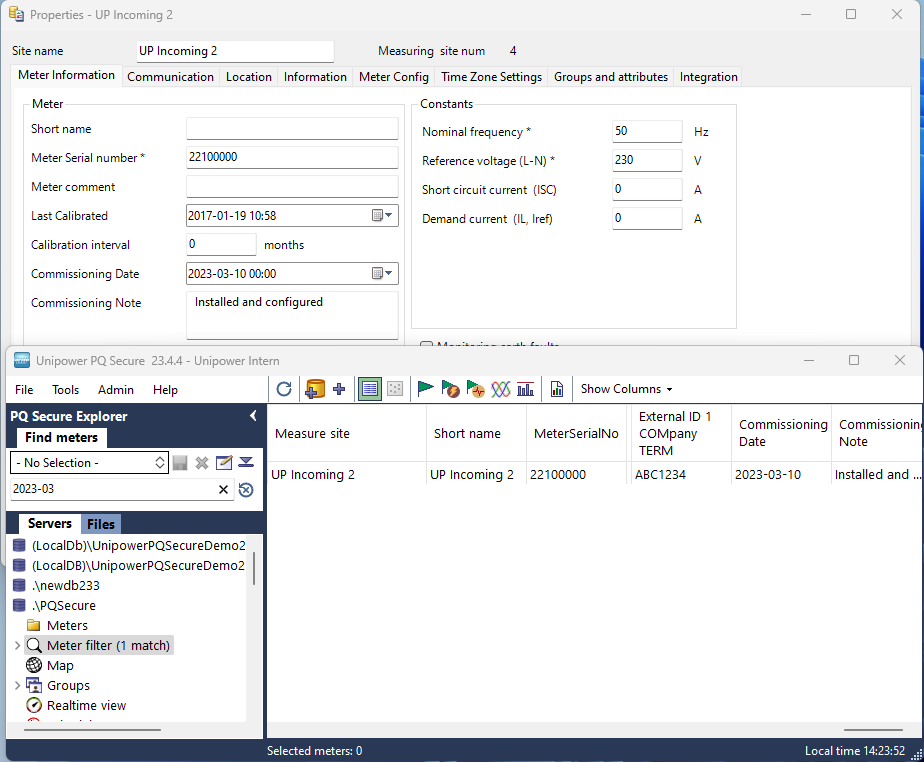The image size is (924, 762).
Task: Open the Groups and attributes tab
Action: (610, 77)
